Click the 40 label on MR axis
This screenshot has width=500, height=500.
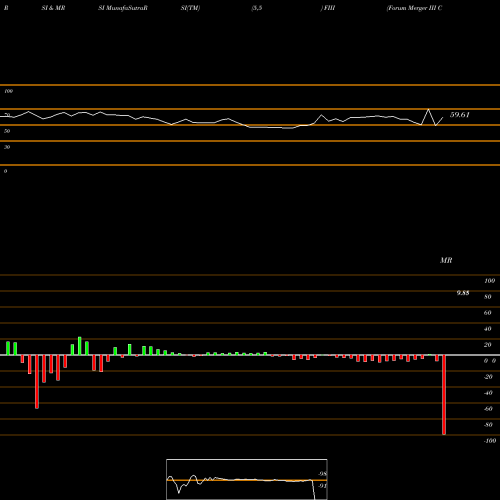pos(488,329)
